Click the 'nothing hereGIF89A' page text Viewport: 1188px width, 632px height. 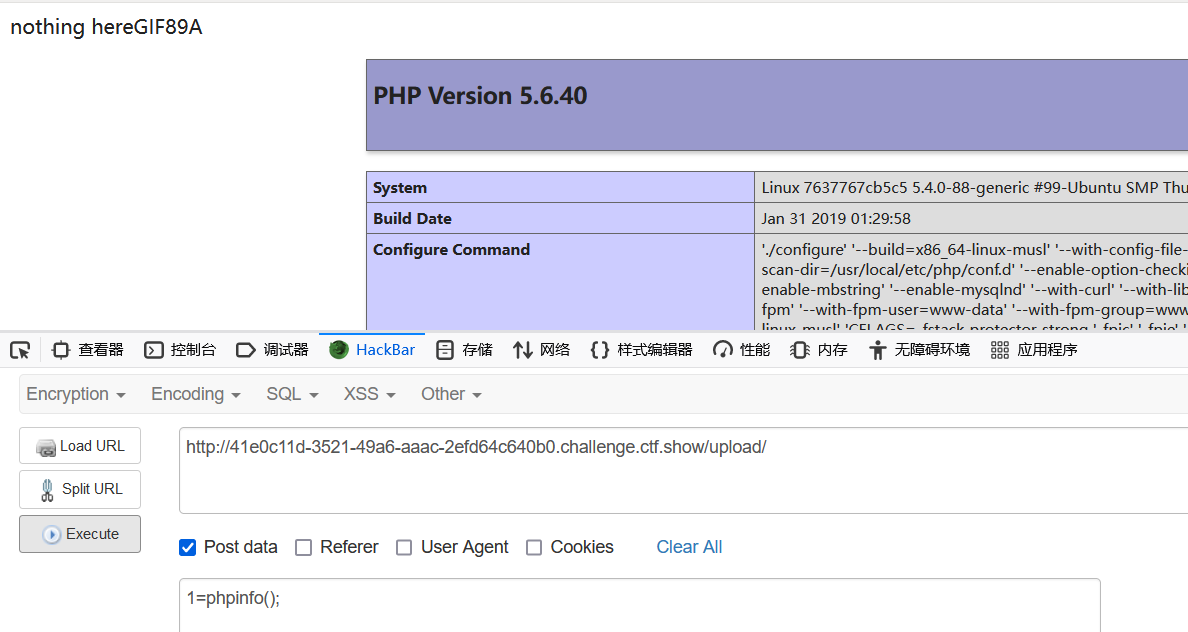click(x=106, y=27)
